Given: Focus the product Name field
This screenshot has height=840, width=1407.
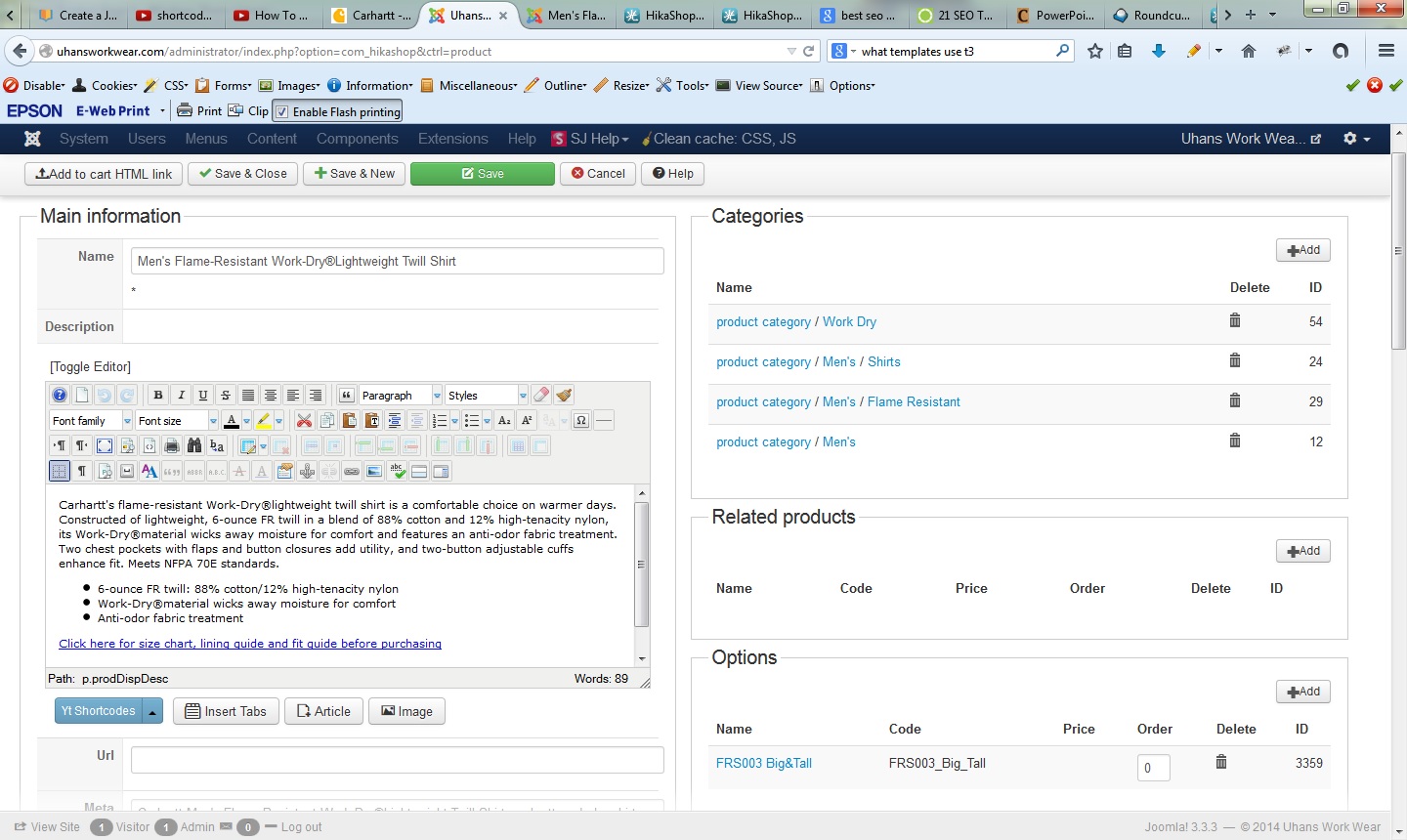Looking at the screenshot, I should click(x=397, y=261).
